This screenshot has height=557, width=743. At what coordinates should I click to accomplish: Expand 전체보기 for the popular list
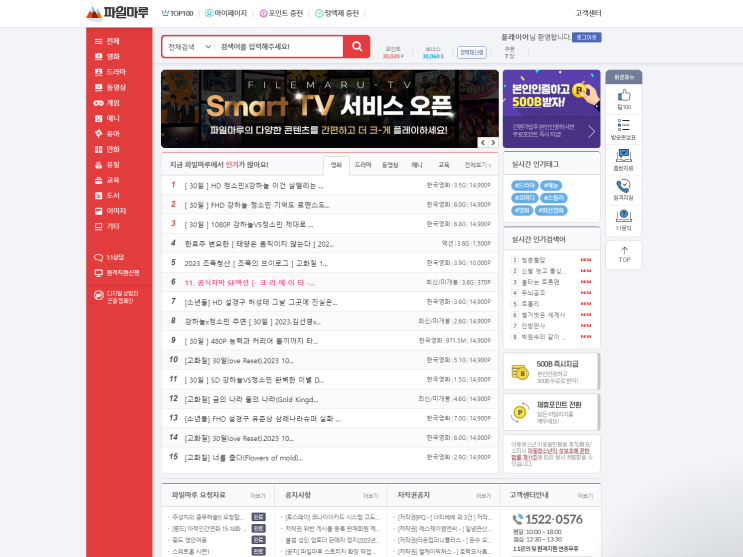[x=478, y=165]
